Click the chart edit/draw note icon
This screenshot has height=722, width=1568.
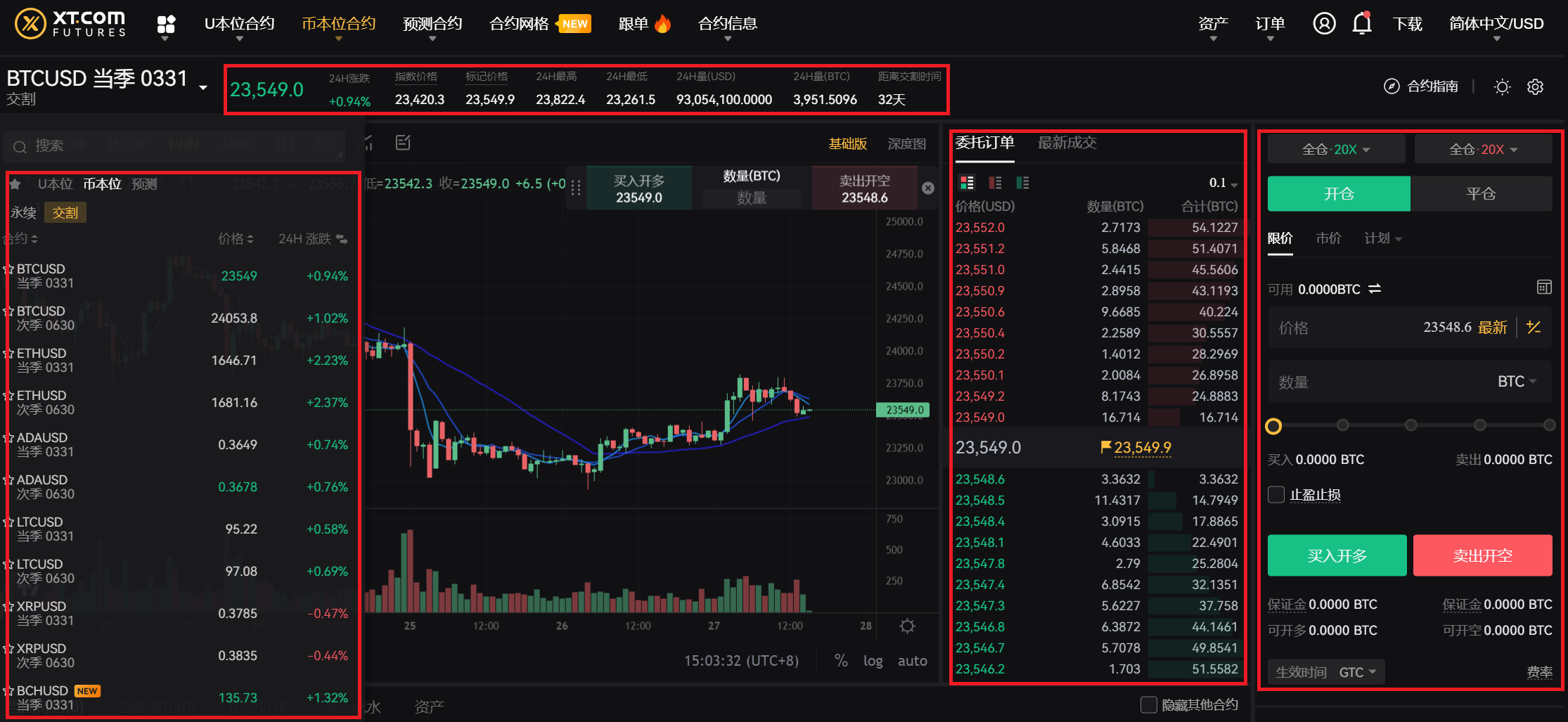(403, 143)
